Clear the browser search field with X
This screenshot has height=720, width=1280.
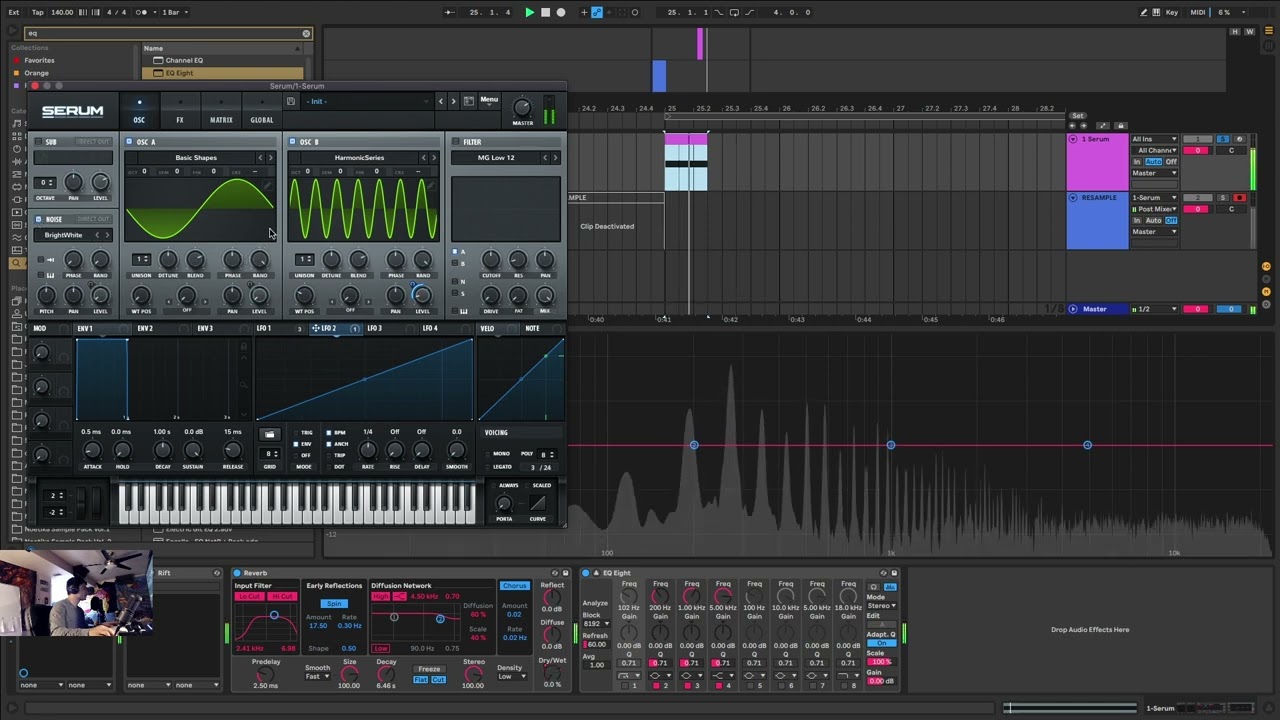tap(306, 33)
